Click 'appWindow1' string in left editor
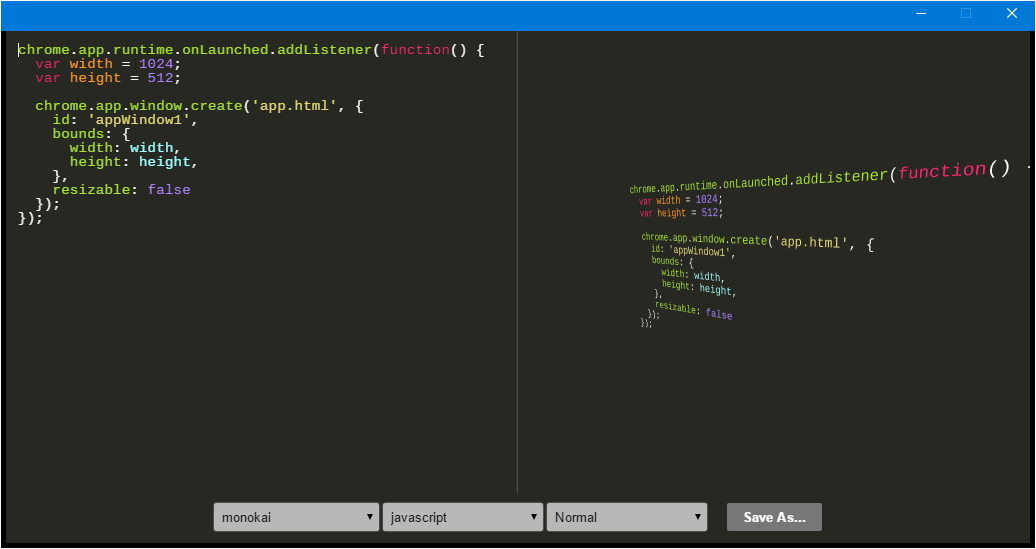 point(139,120)
